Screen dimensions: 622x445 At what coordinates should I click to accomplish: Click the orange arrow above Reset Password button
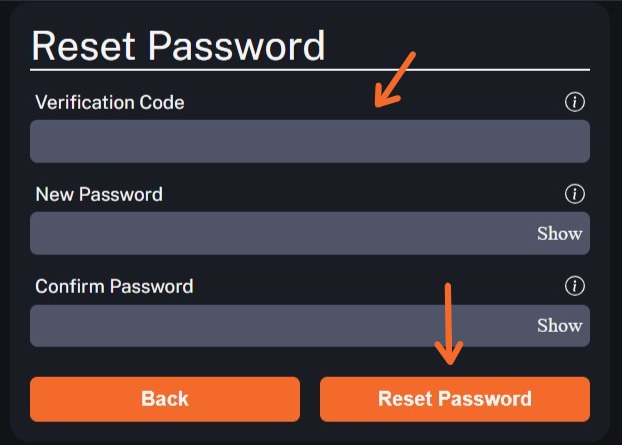click(449, 324)
